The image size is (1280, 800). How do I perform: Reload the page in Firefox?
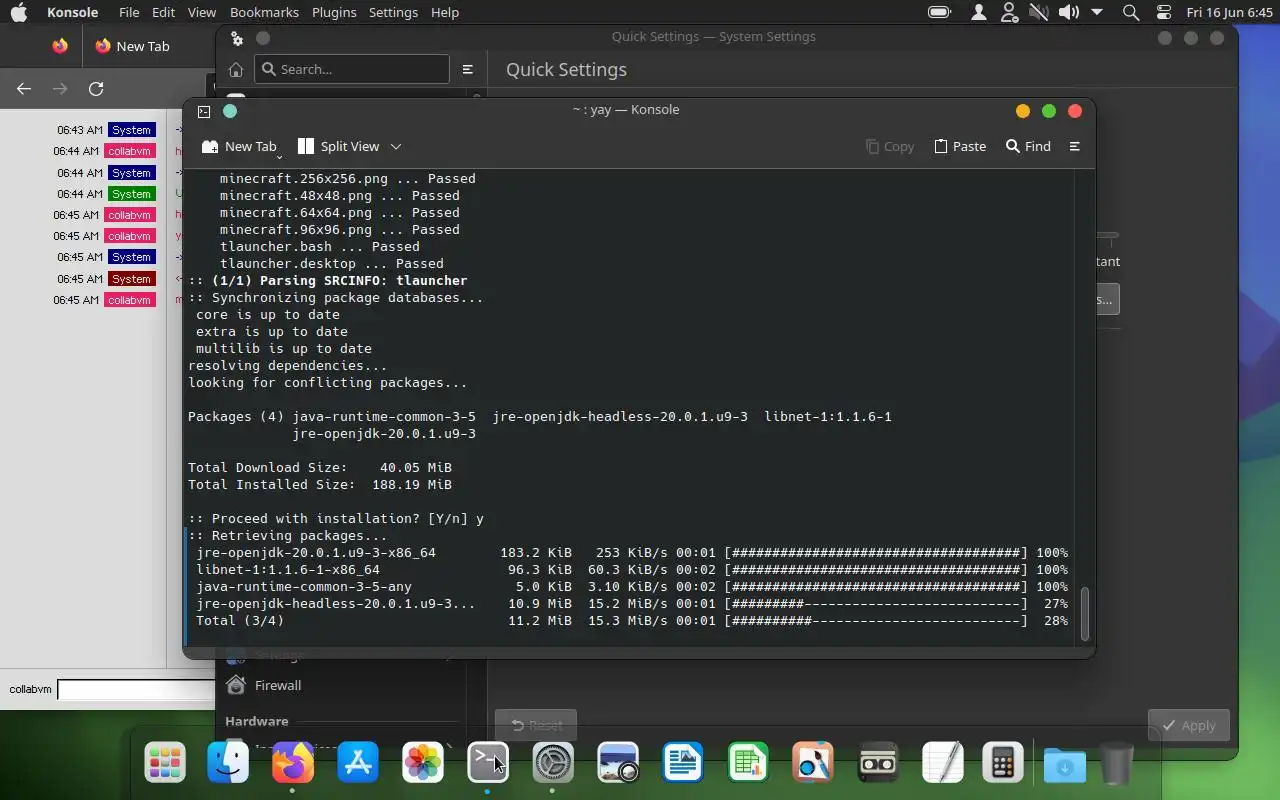click(96, 88)
